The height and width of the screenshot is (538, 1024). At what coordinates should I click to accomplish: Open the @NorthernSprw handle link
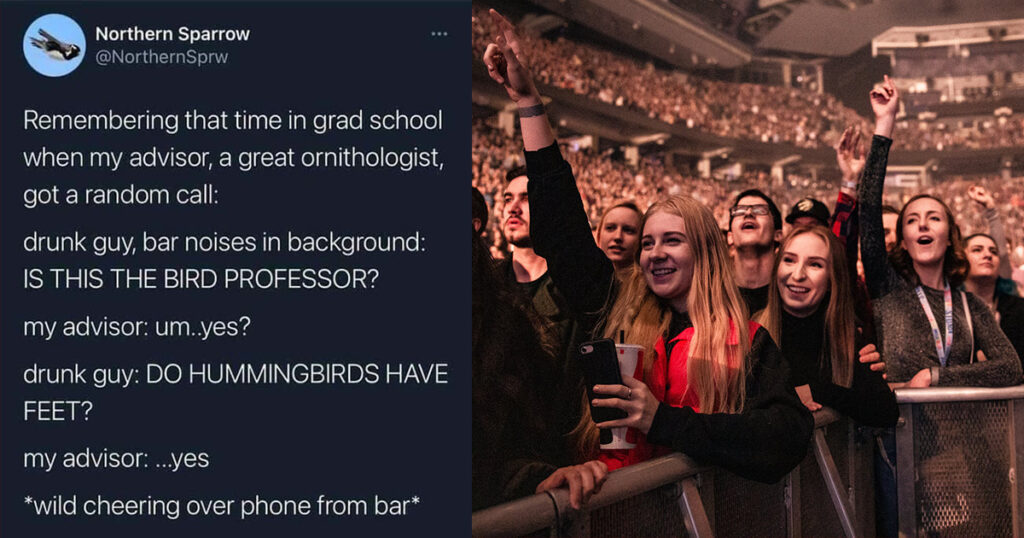coord(161,57)
